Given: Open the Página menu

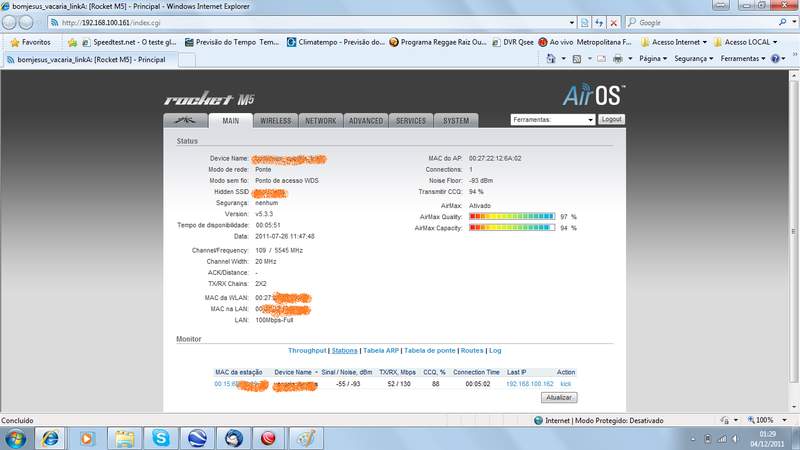Looking at the screenshot, I should pyautogui.click(x=653, y=59).
